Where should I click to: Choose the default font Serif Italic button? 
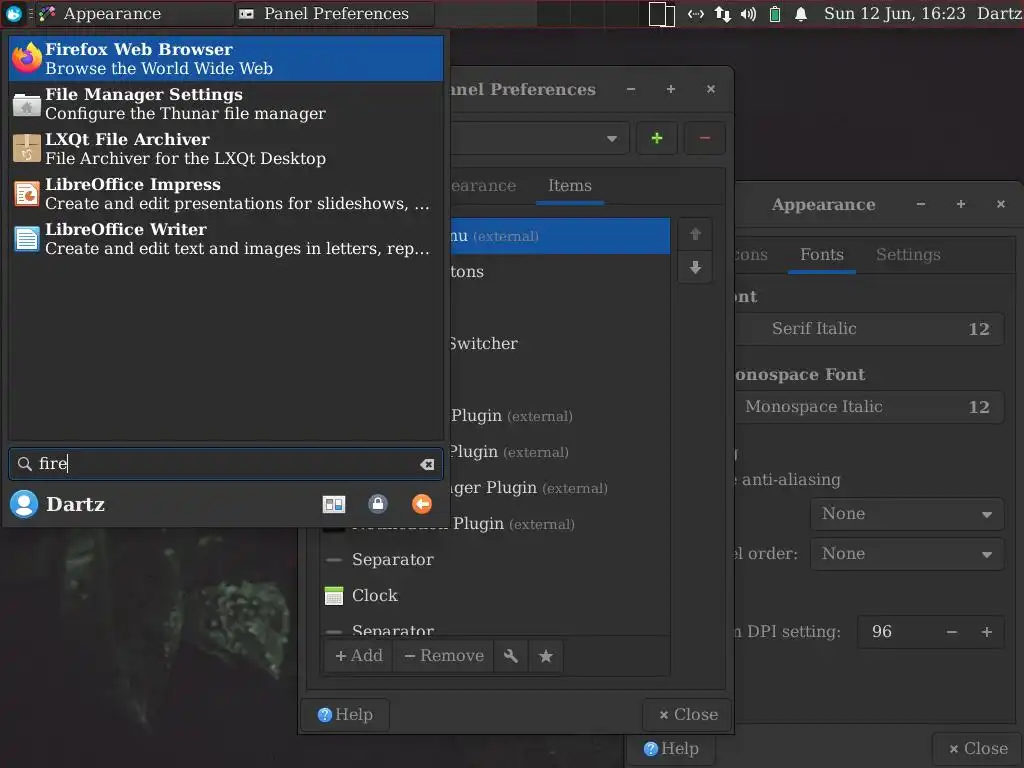[869, 329]
